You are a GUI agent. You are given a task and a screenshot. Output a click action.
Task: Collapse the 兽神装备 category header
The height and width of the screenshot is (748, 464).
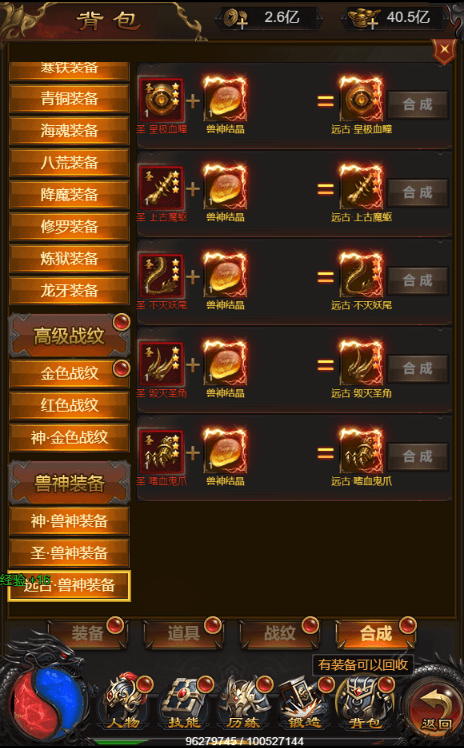69,483
